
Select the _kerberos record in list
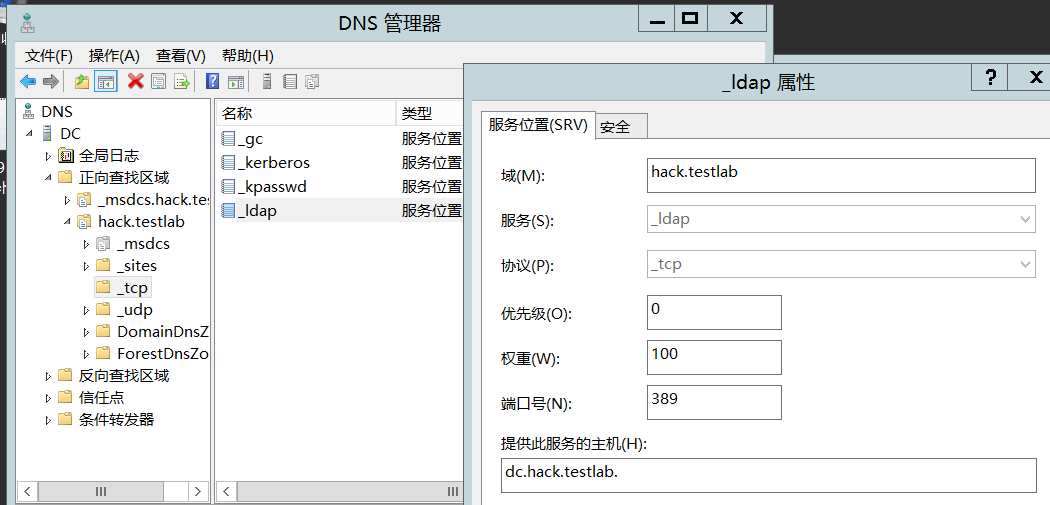coord(275,162)
